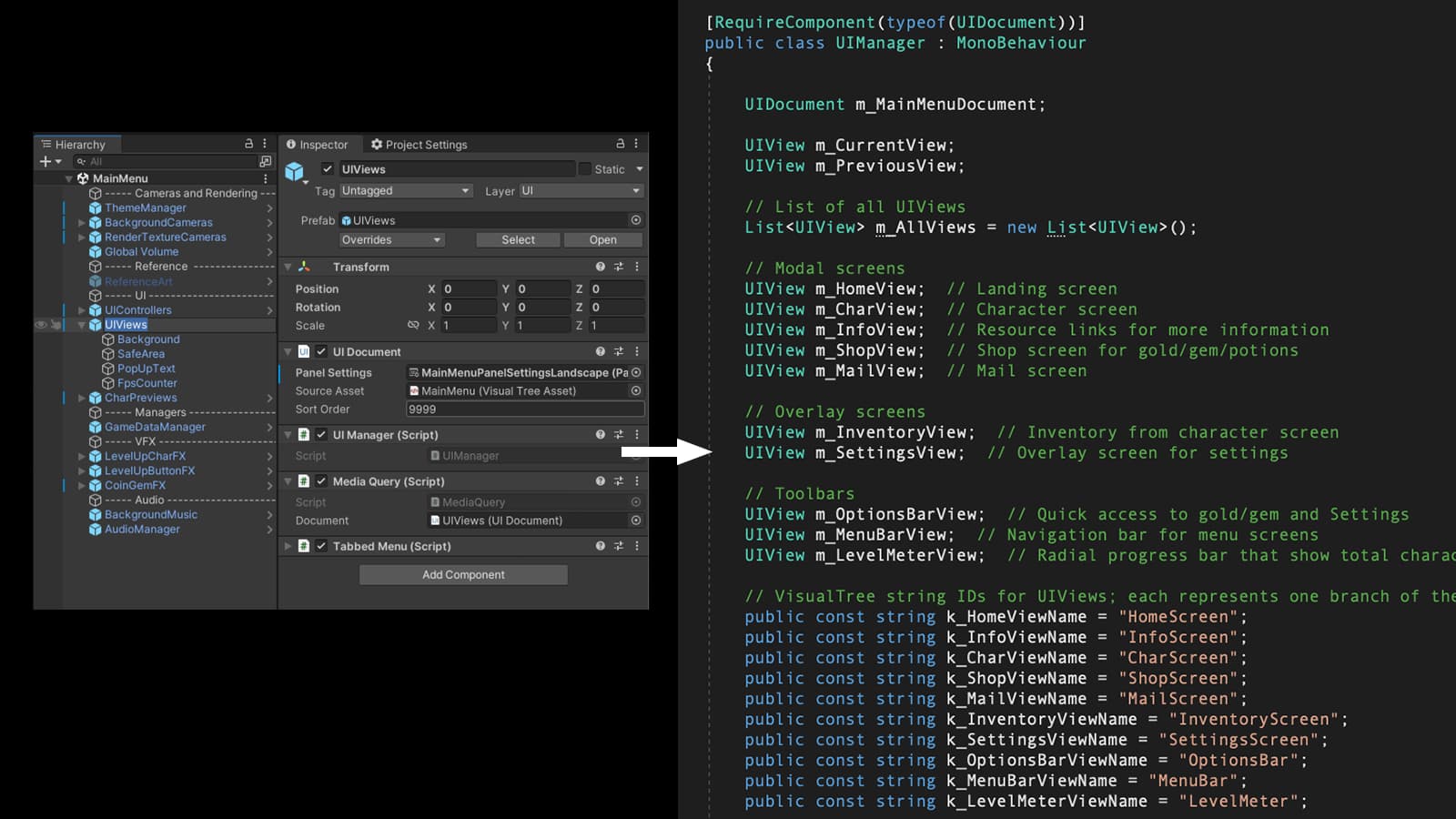Toggle the Static checkbox for UIViews
This screenshot has height=819, width=1456.
click(583, 168)
